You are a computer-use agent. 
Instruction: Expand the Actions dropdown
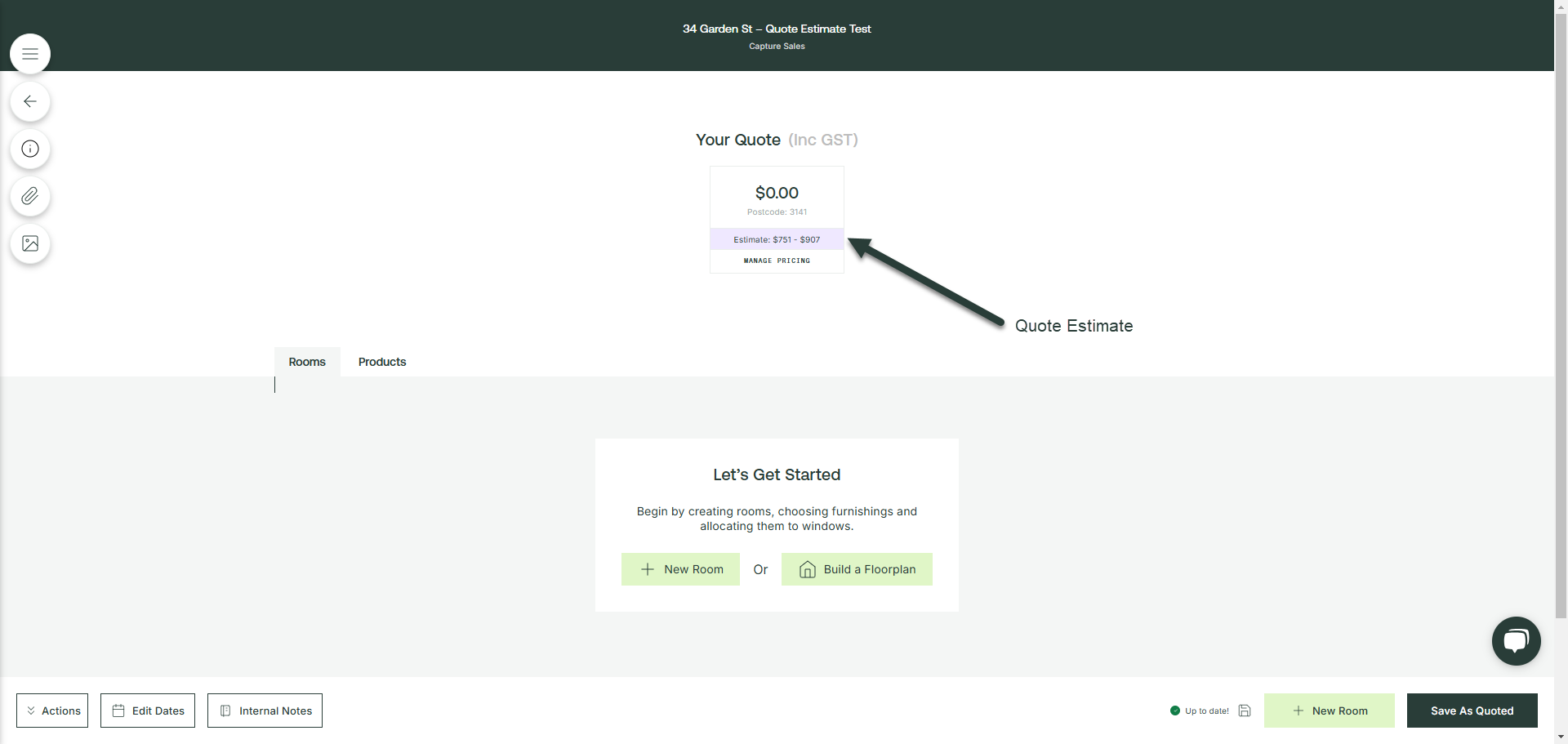click(52, 711)
